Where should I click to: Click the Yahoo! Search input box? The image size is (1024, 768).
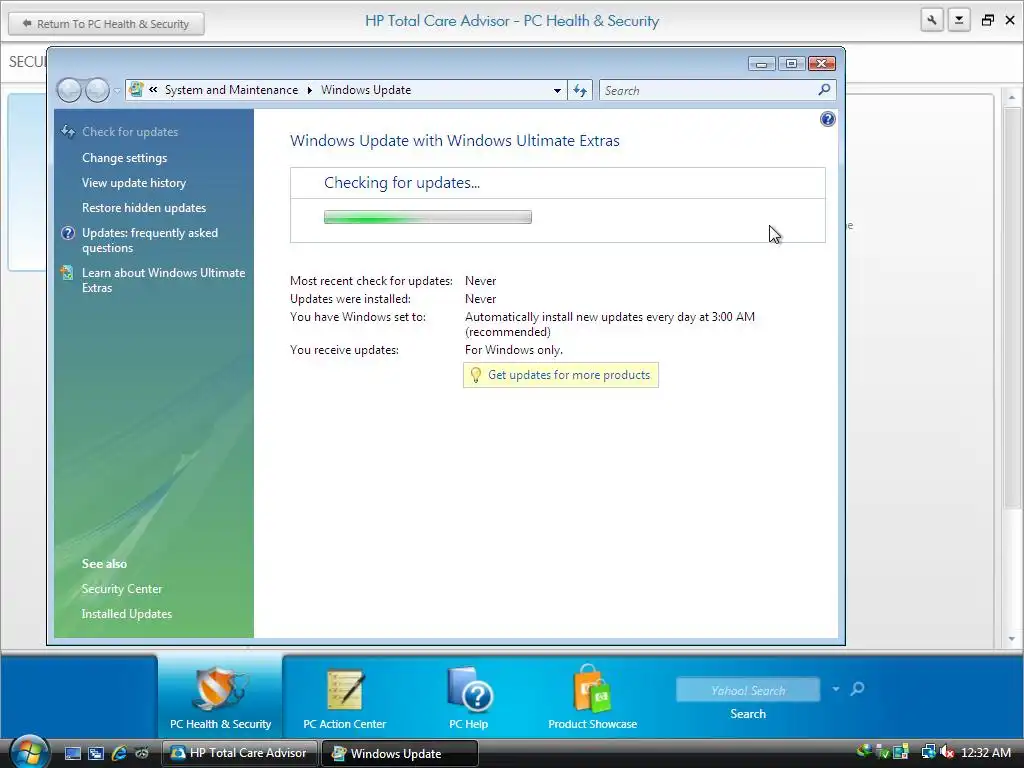pos(748,690)
